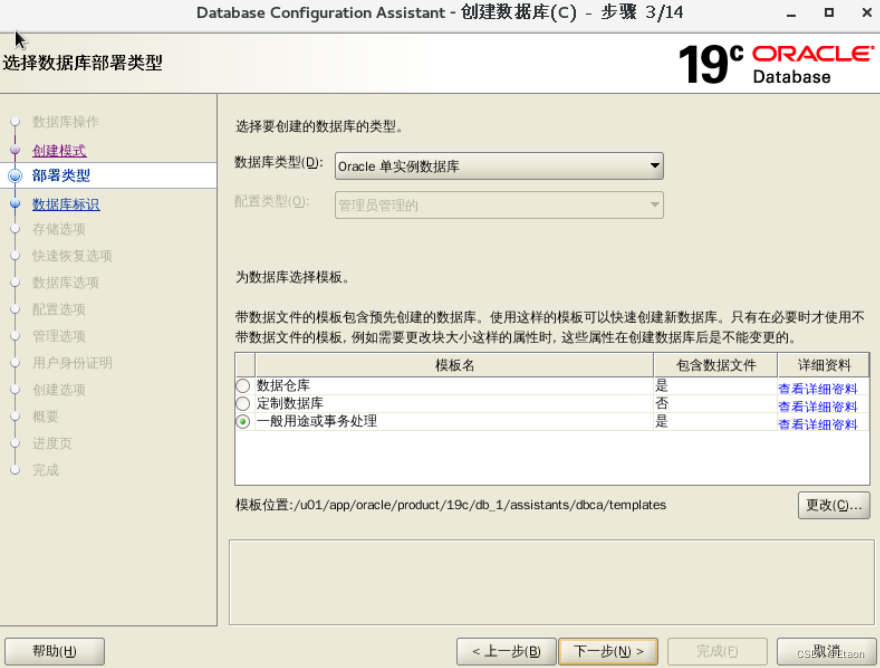Click 快速恢复选项 step in sidebar
Image resolution: width=880 pixels, height=668 pixels.
pos(72,256)
